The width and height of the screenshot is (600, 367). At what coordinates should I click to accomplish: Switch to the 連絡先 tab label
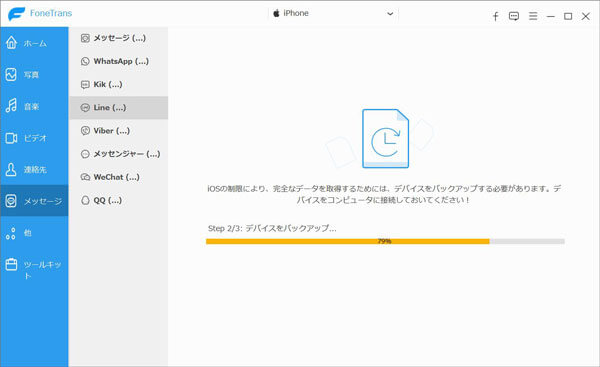(x=35, y=170)
